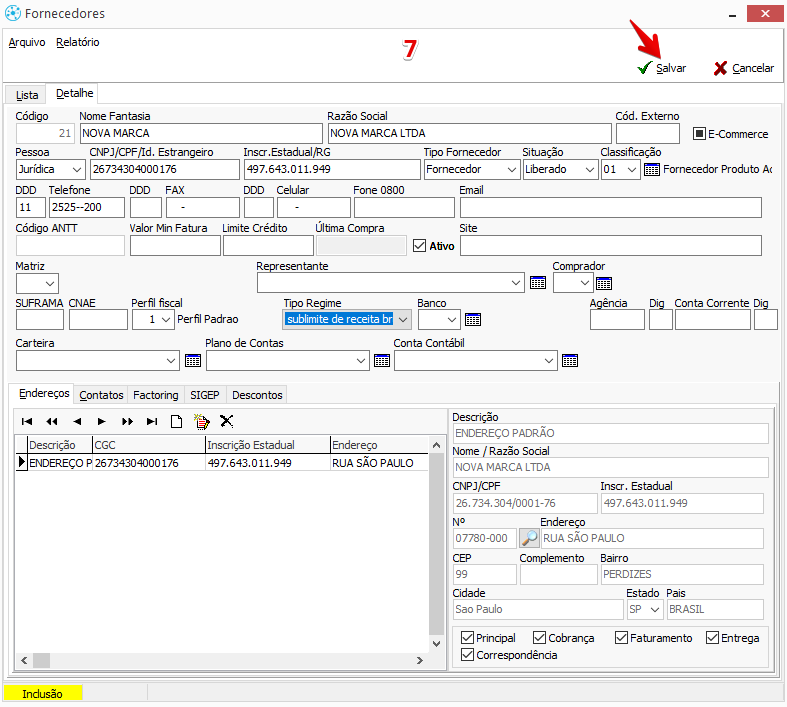Image resolution: width=787 pixels, height=707 pixels.
Task: Expand the Perfil fiscal dropdown
Action: click(166, 320)
